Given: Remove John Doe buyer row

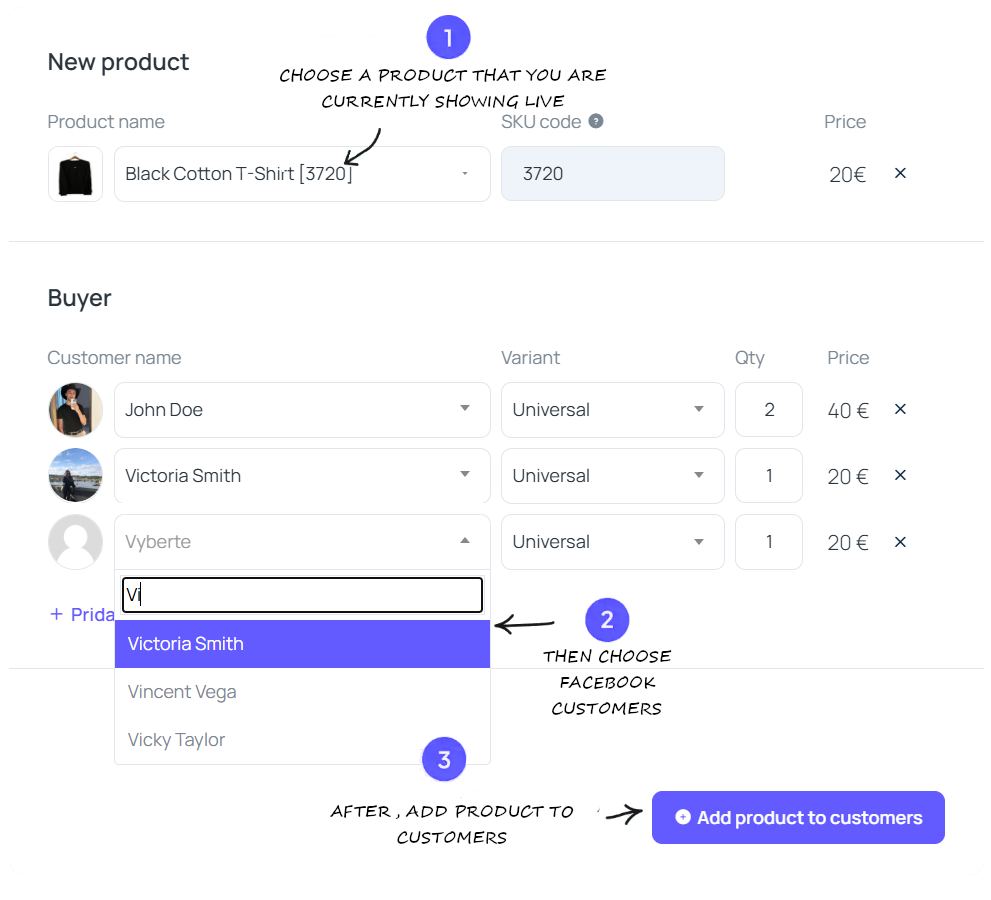Looking at the screenshot, I should [x=900, y=409].
